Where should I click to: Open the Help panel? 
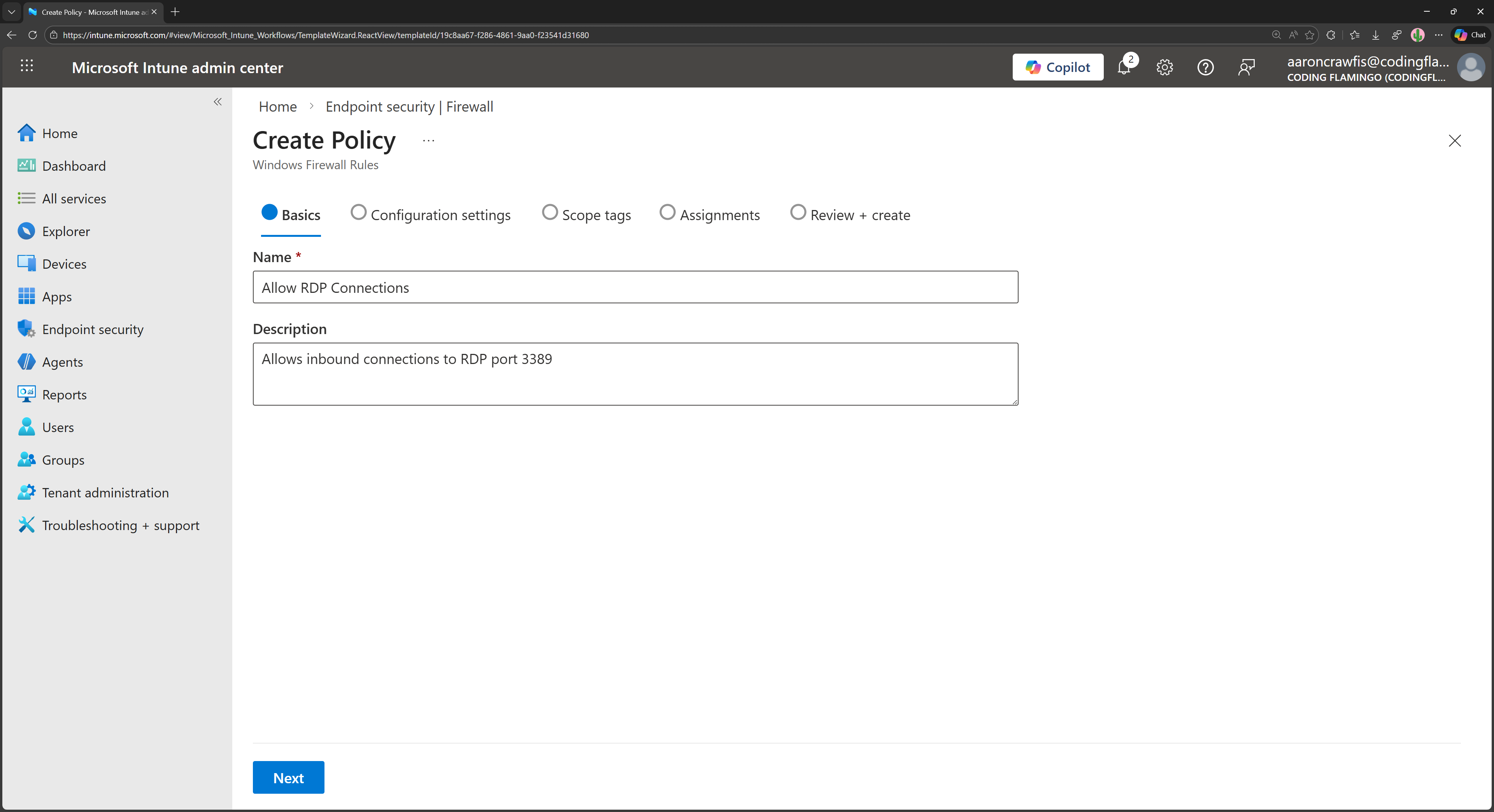[x=1205, y=67]
